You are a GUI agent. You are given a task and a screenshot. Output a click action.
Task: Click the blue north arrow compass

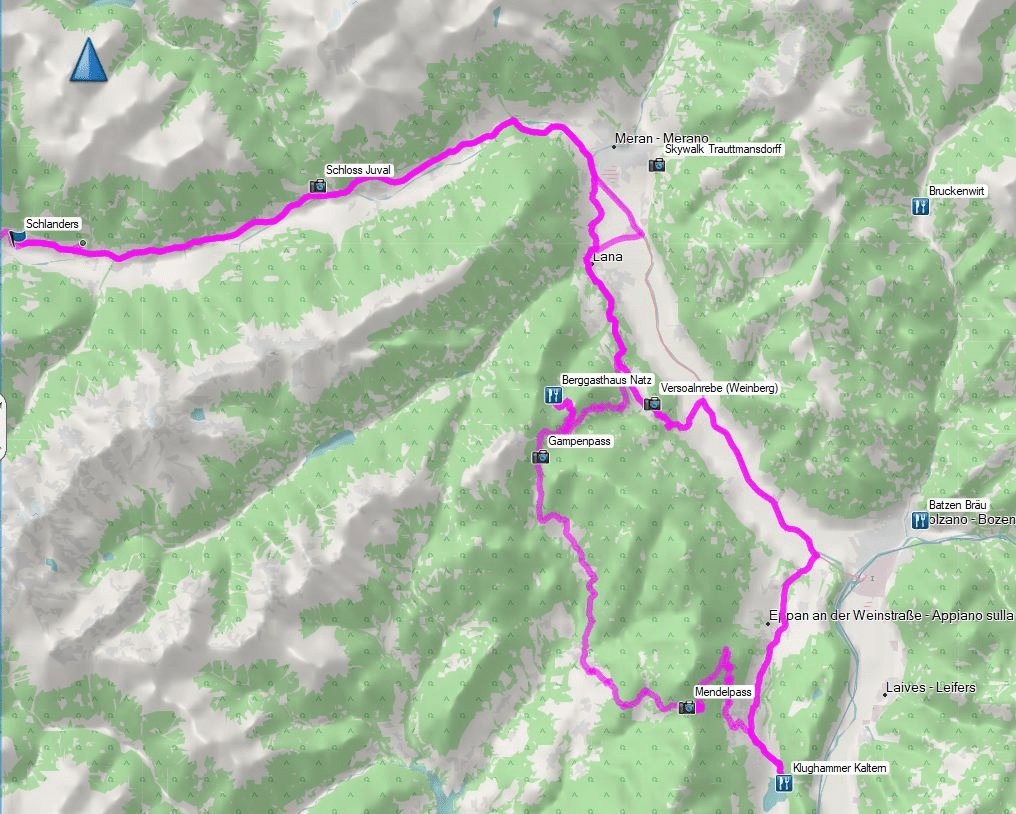[88, 60]
